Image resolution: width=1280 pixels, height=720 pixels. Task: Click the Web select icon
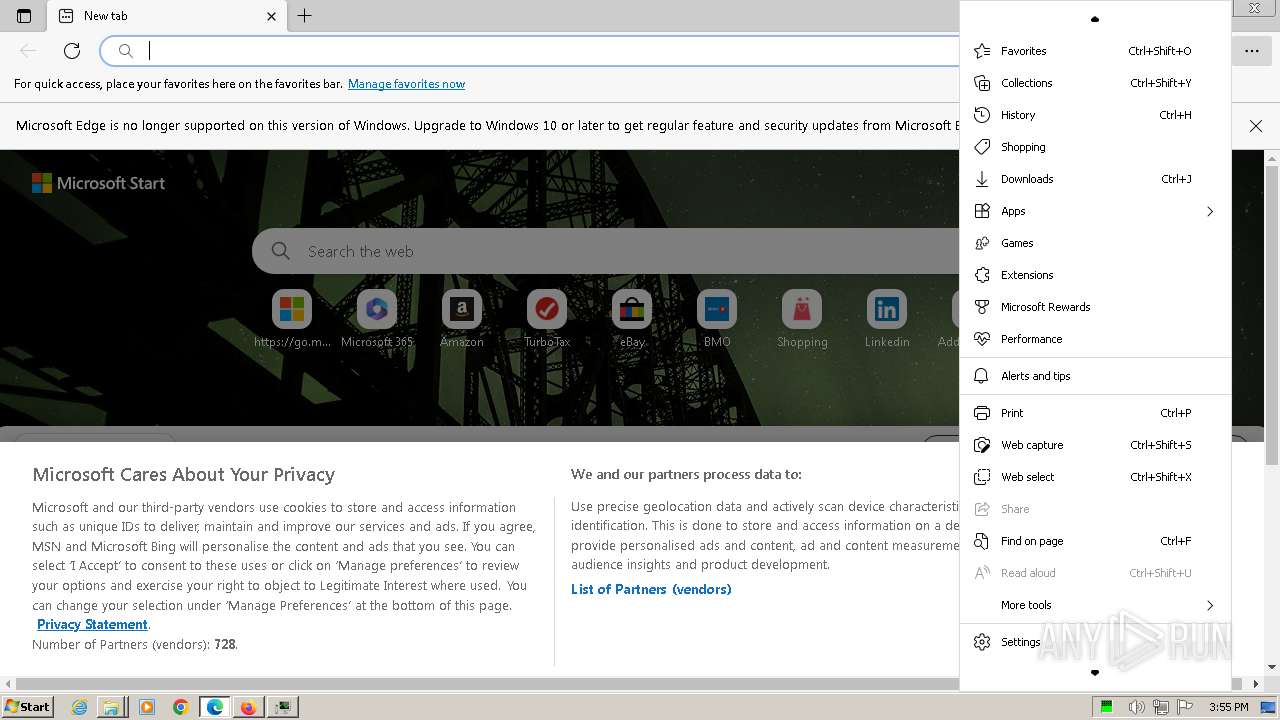982,477
